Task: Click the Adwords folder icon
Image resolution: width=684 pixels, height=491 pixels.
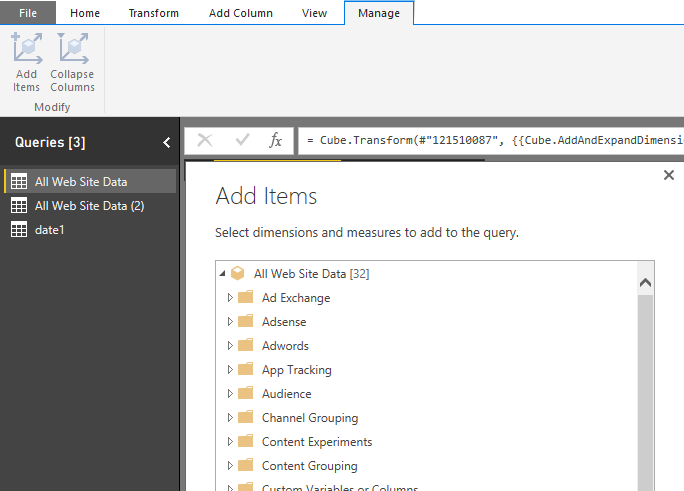Action: coord(246,345)
